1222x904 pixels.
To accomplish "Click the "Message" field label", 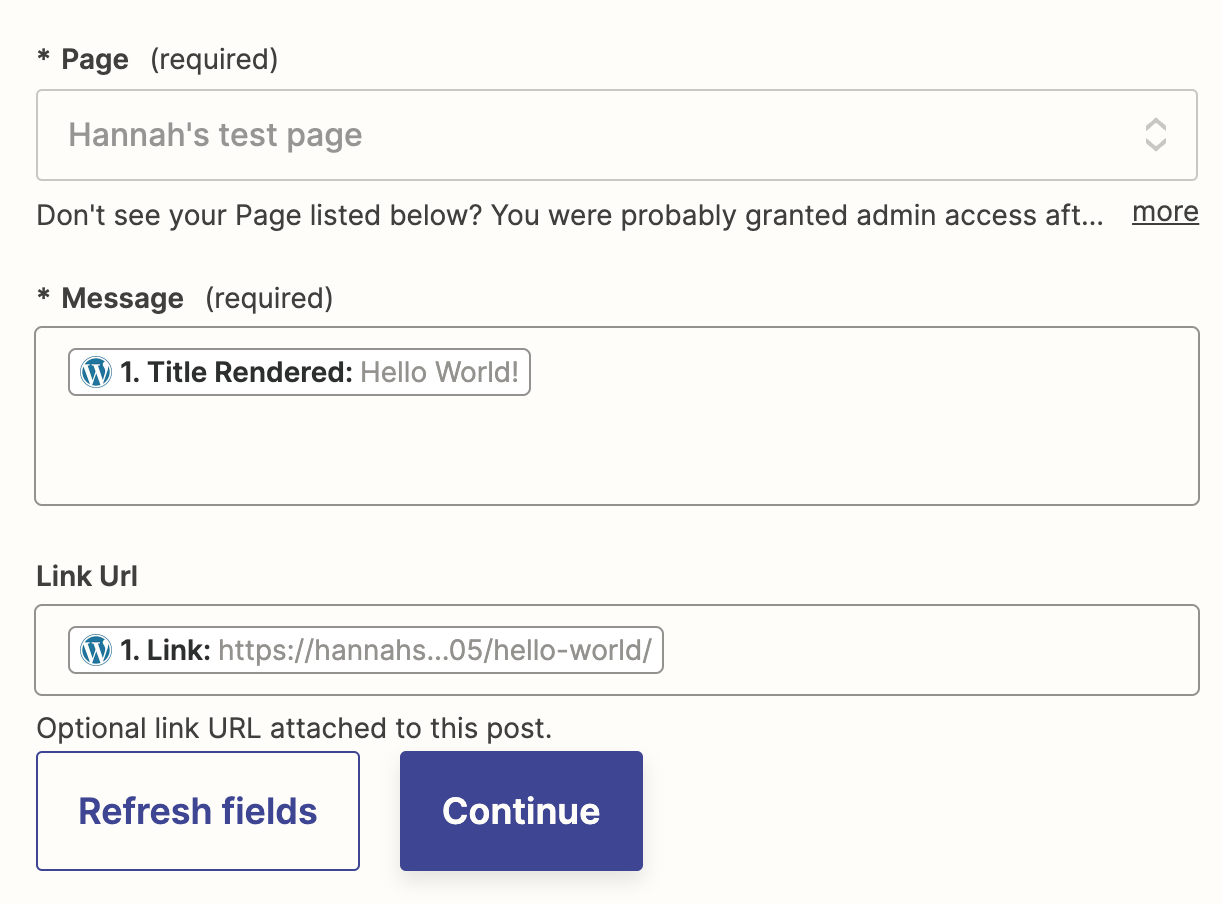I will (x=122, y=298).
